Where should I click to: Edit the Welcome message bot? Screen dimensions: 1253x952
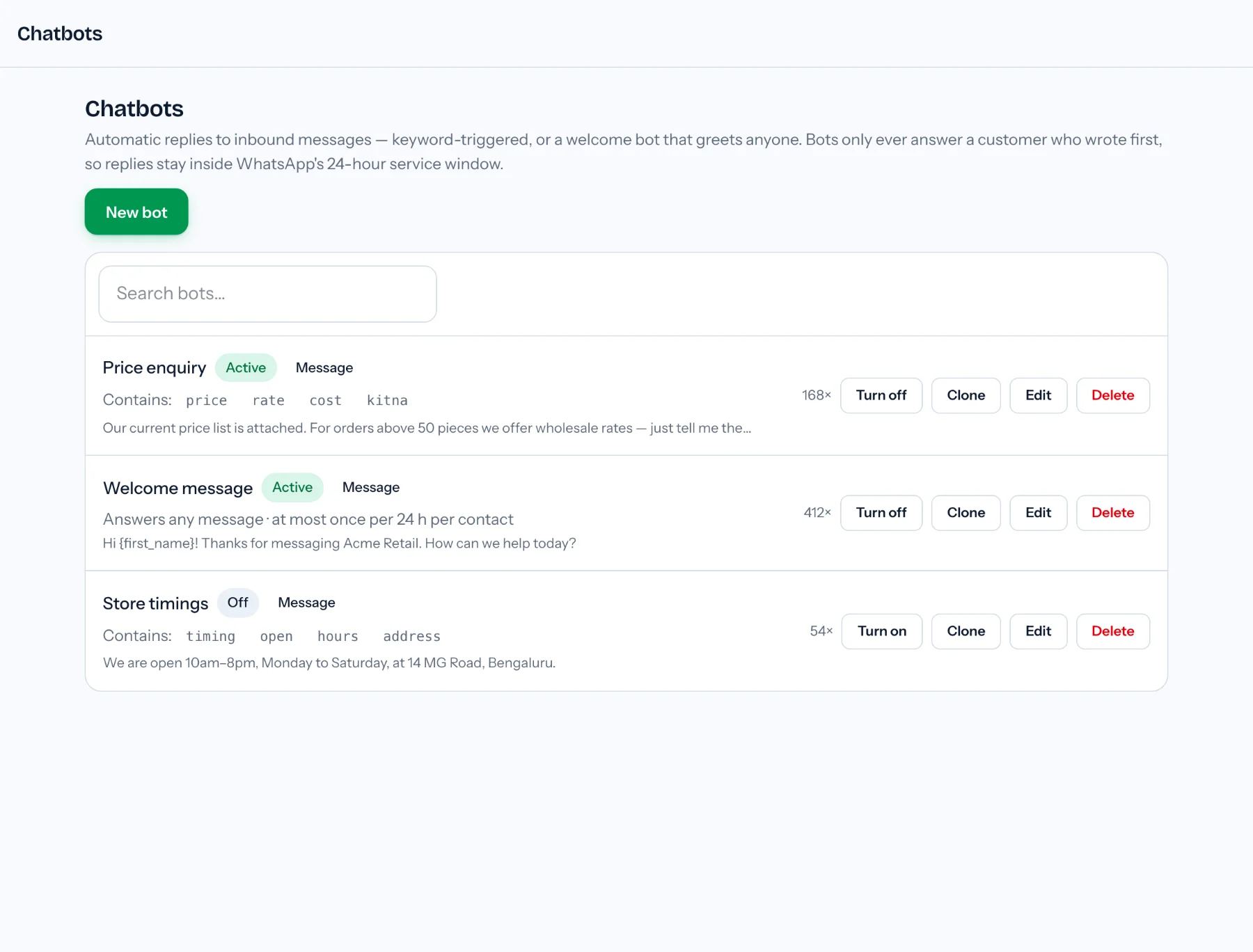(x=1038, y=513)
